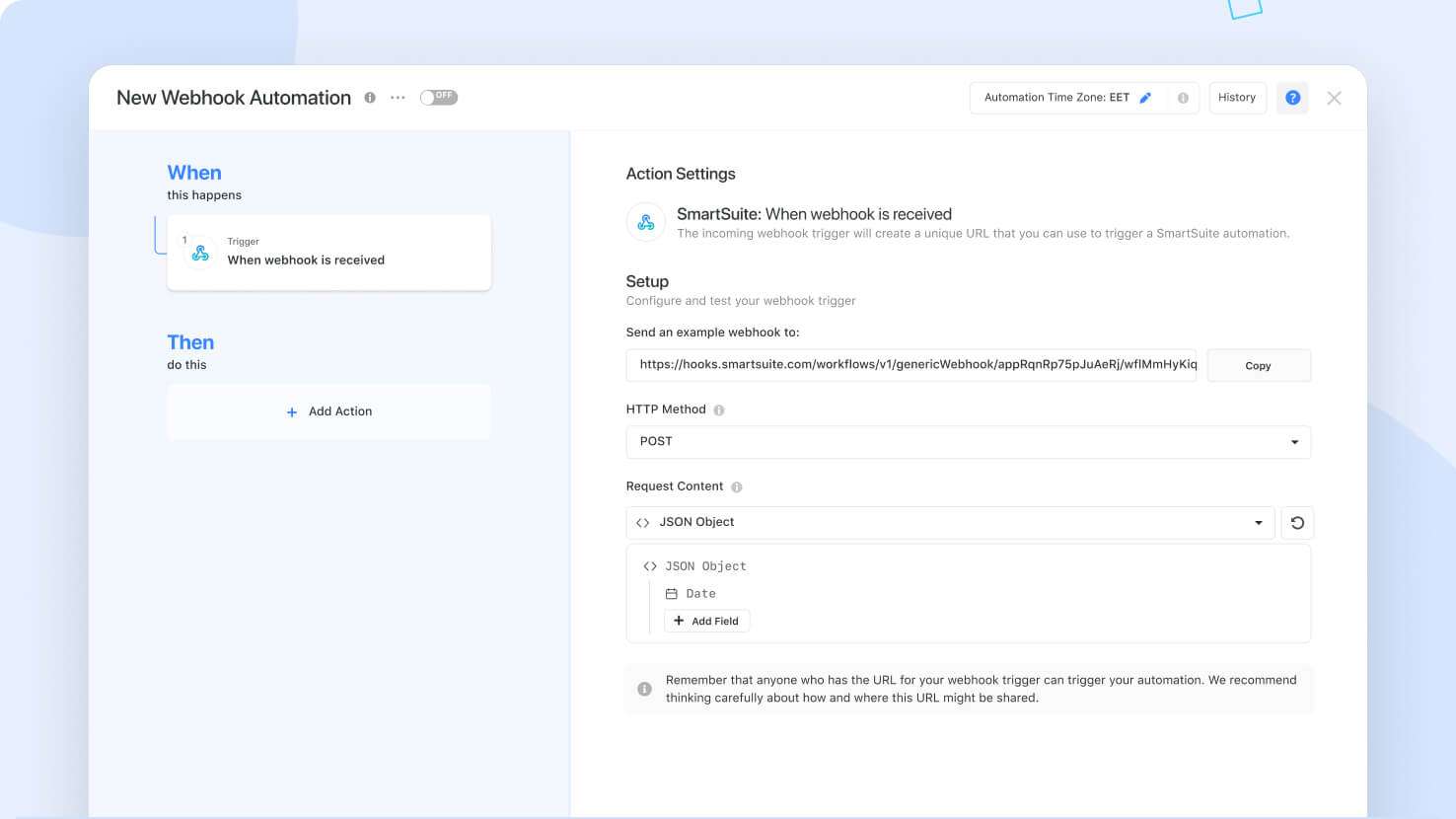Click the reset refresh icon beside JSON Object dropdown
Image resolution: width=1456 pixels, height=819 pixels.
click(1297, 523)
